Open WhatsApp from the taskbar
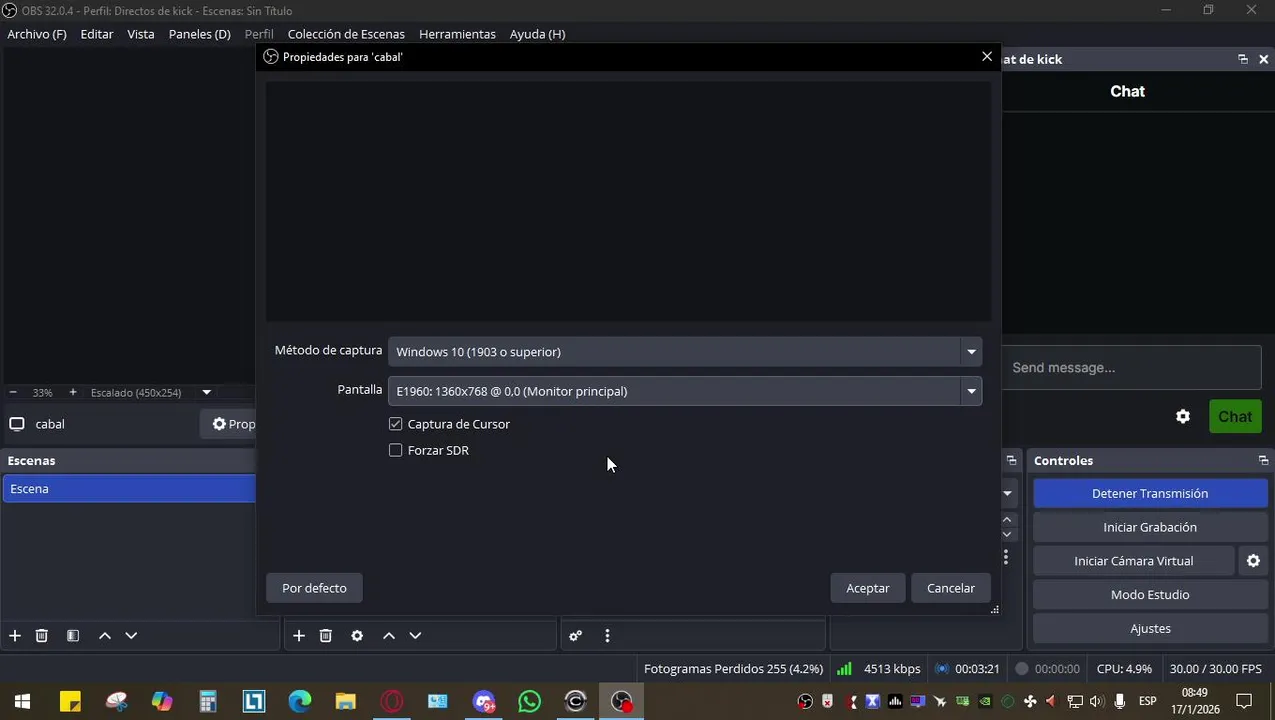This screenshot has width=1275, height=720. [x=529, y=701]
